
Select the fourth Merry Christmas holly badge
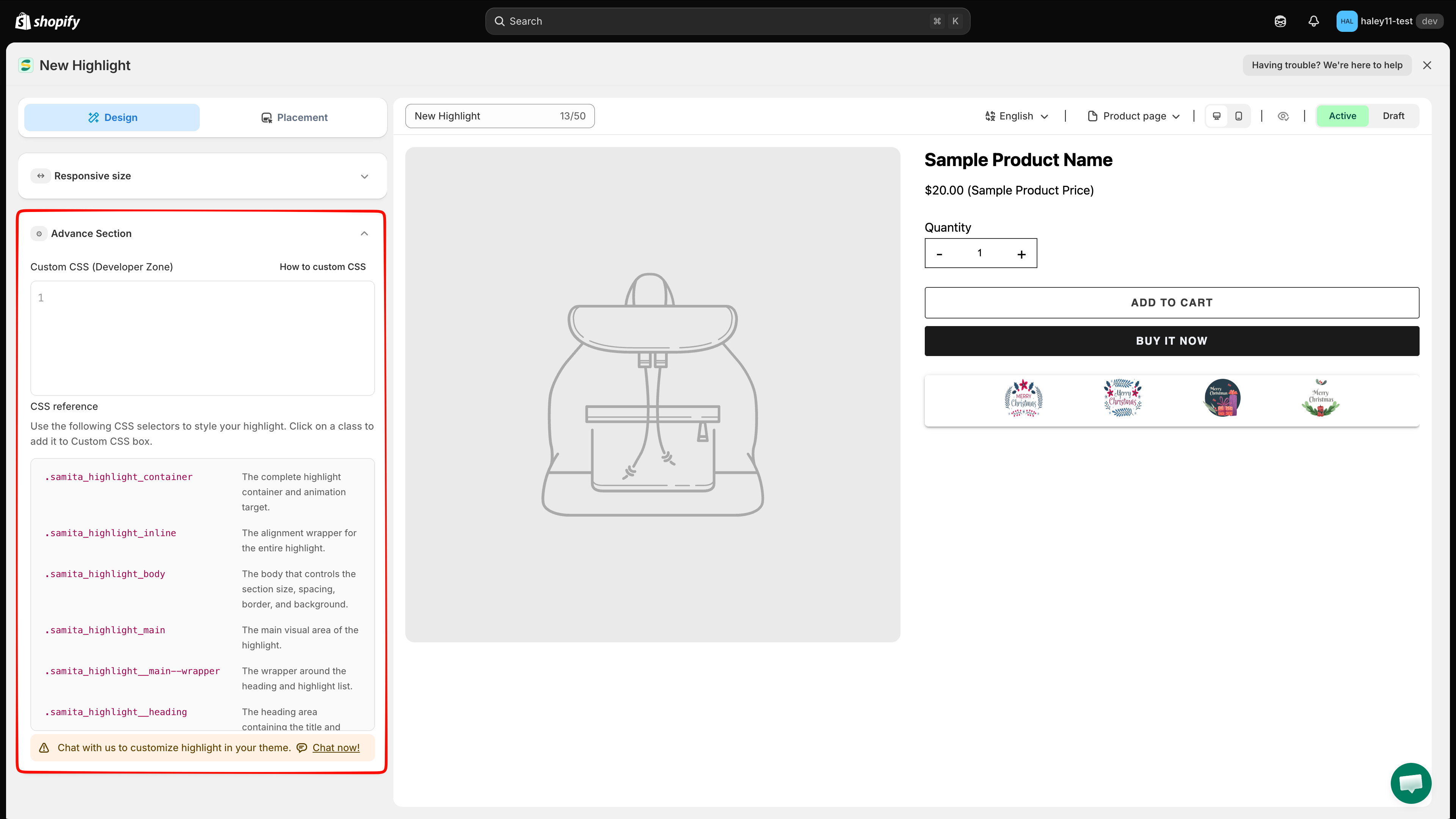coord(1321,398)
